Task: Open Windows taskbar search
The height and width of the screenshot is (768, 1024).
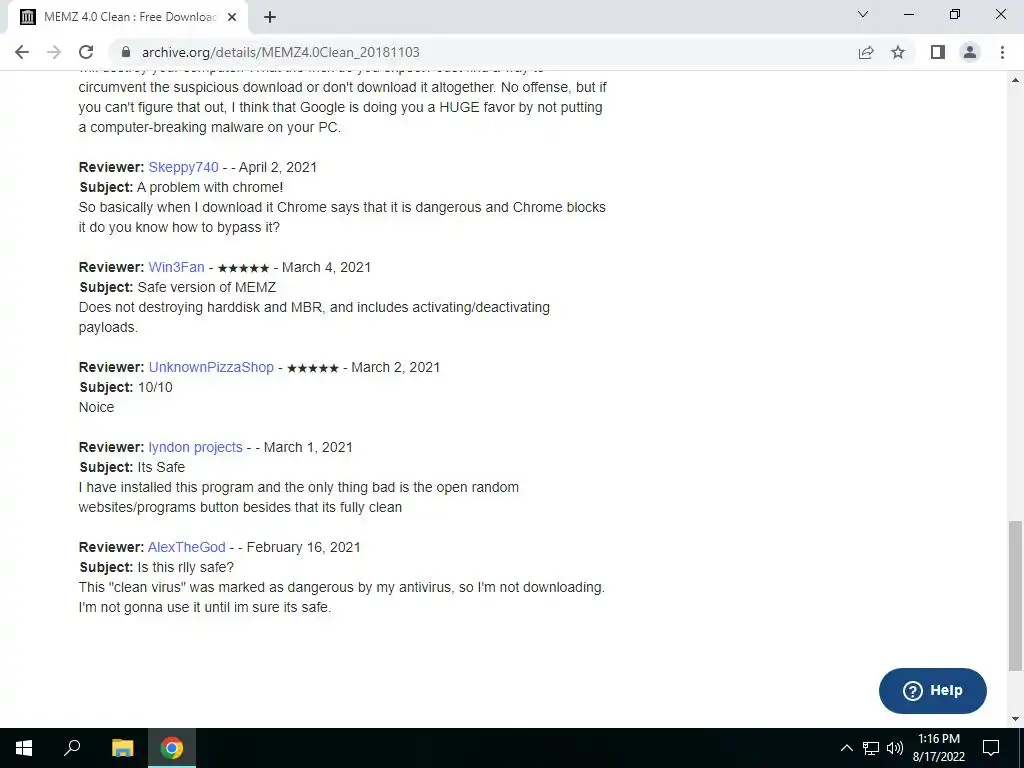Action: pyautogui.click(x=72, y=748)
